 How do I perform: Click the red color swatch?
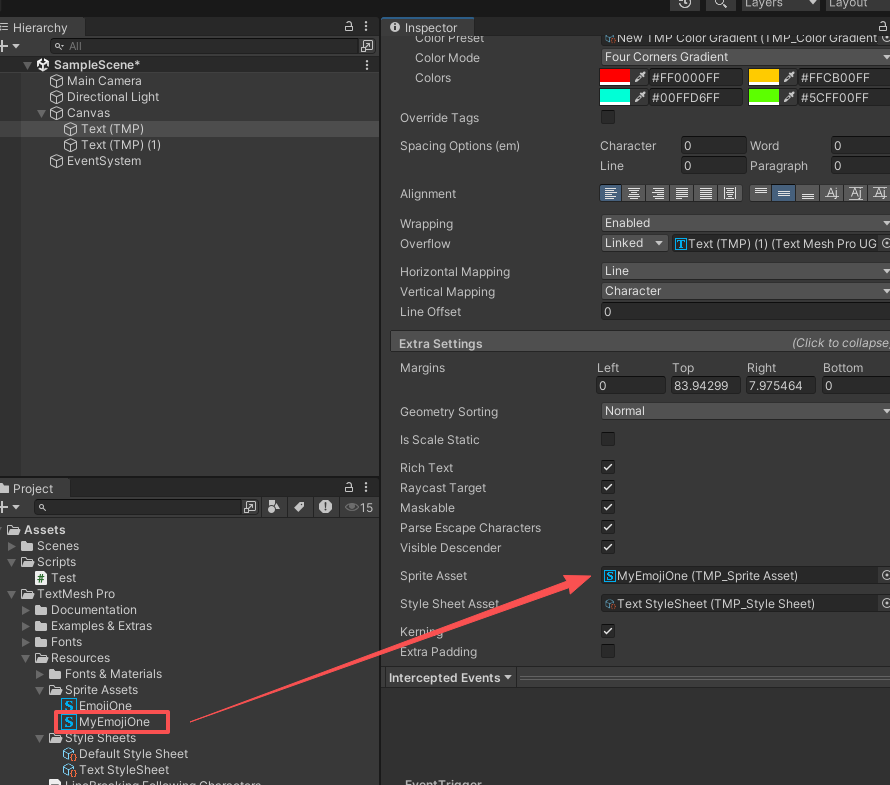615,77
